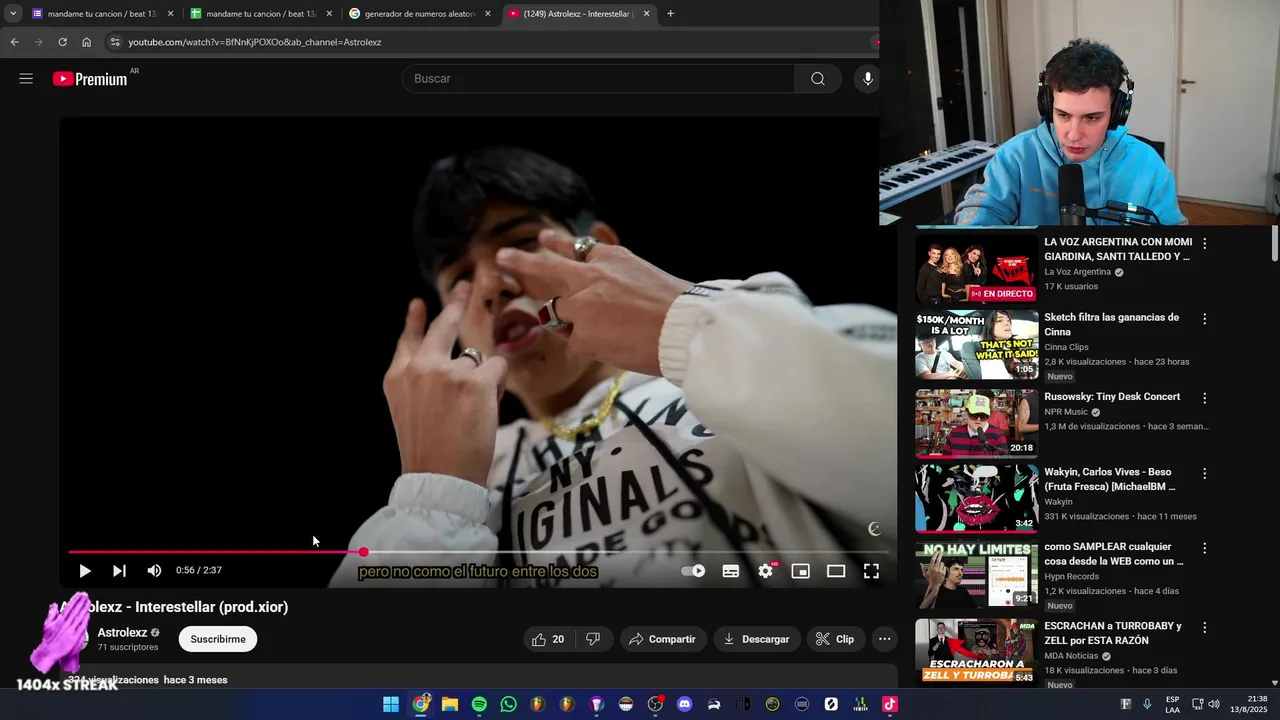The image size is (1280, 720).
Task: Dislike the video
Action: click(x=593, y=639)
